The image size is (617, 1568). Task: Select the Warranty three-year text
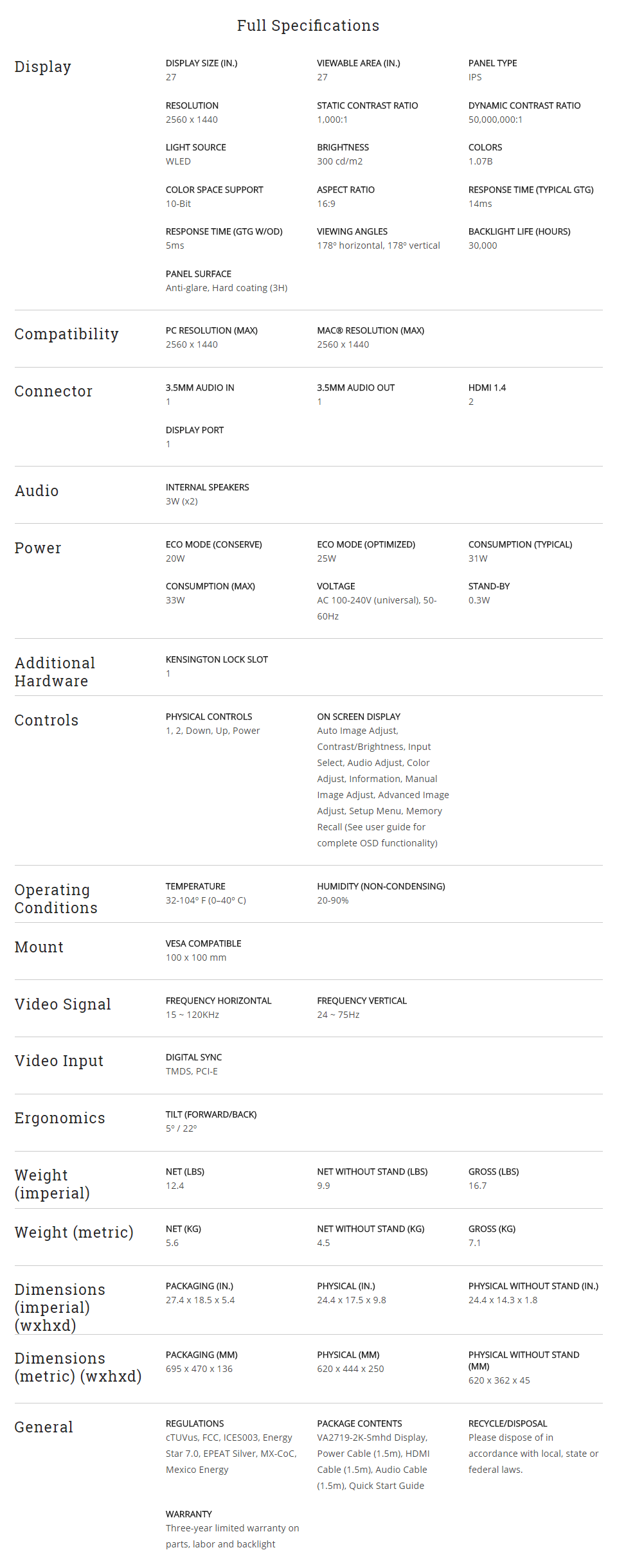pyautogui.click(x=232, y=1536)
